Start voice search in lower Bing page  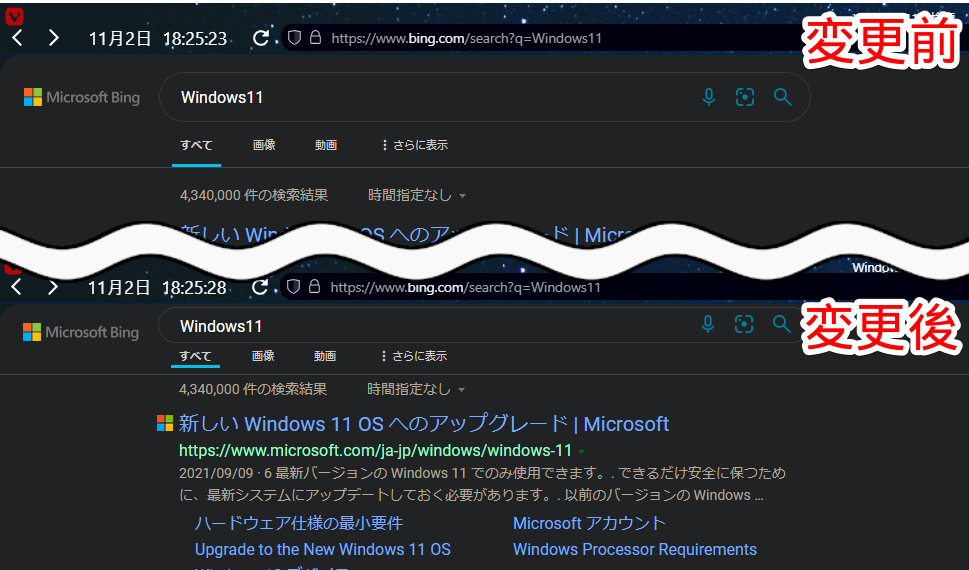pos(708,324)
